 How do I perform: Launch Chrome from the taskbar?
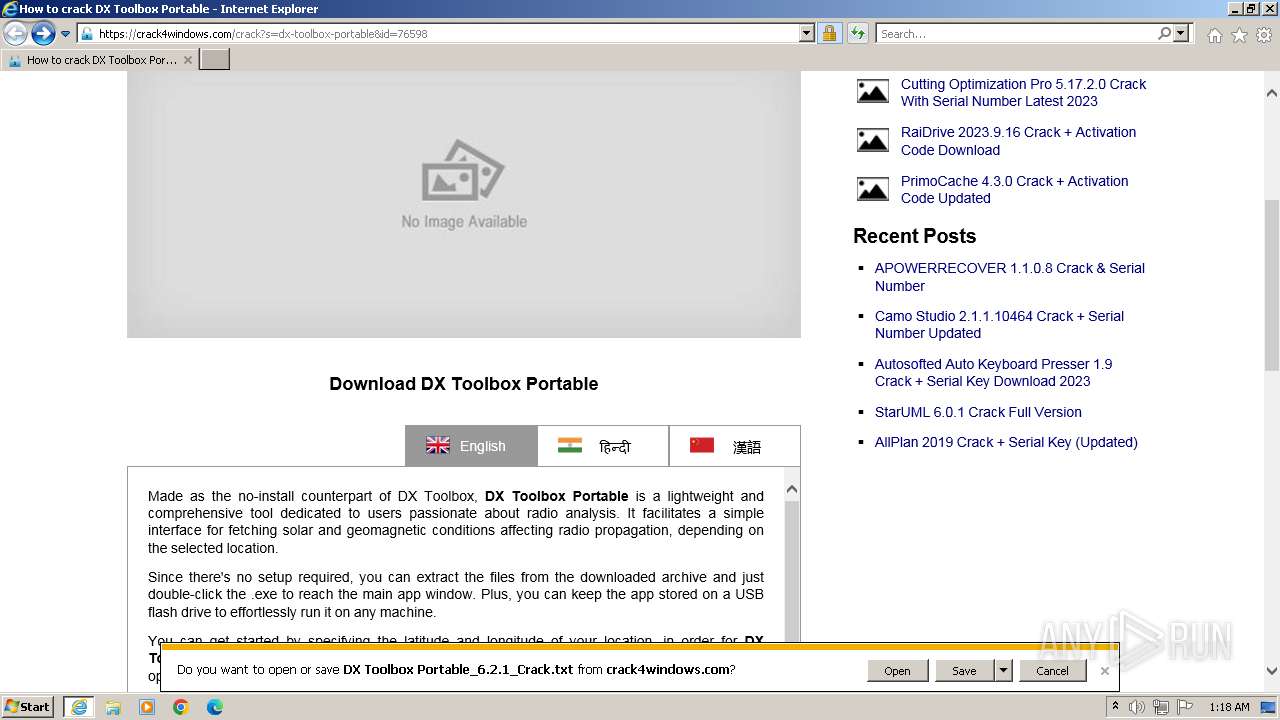(181, 707)
